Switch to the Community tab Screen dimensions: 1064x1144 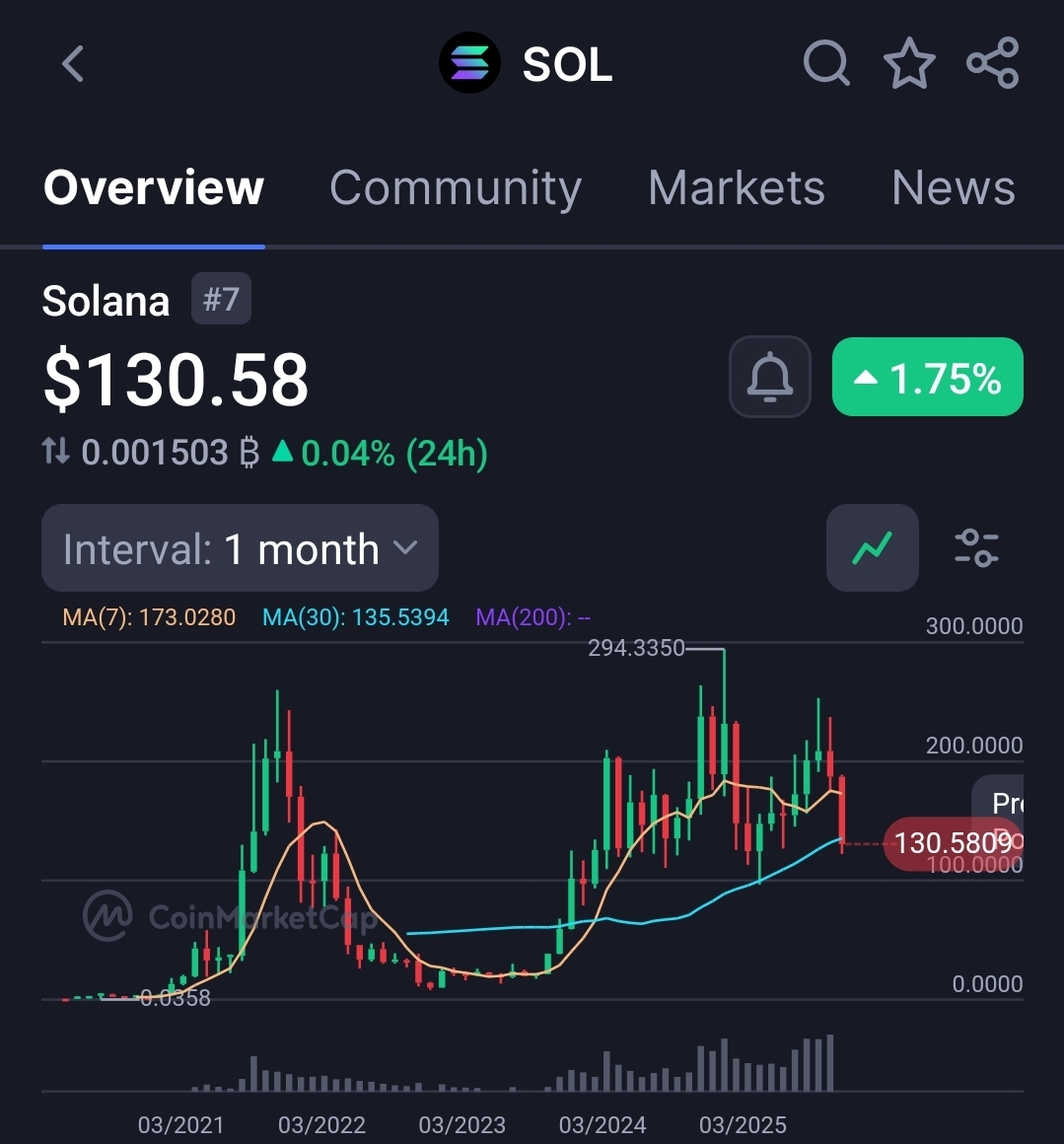[x=455, y=187]
